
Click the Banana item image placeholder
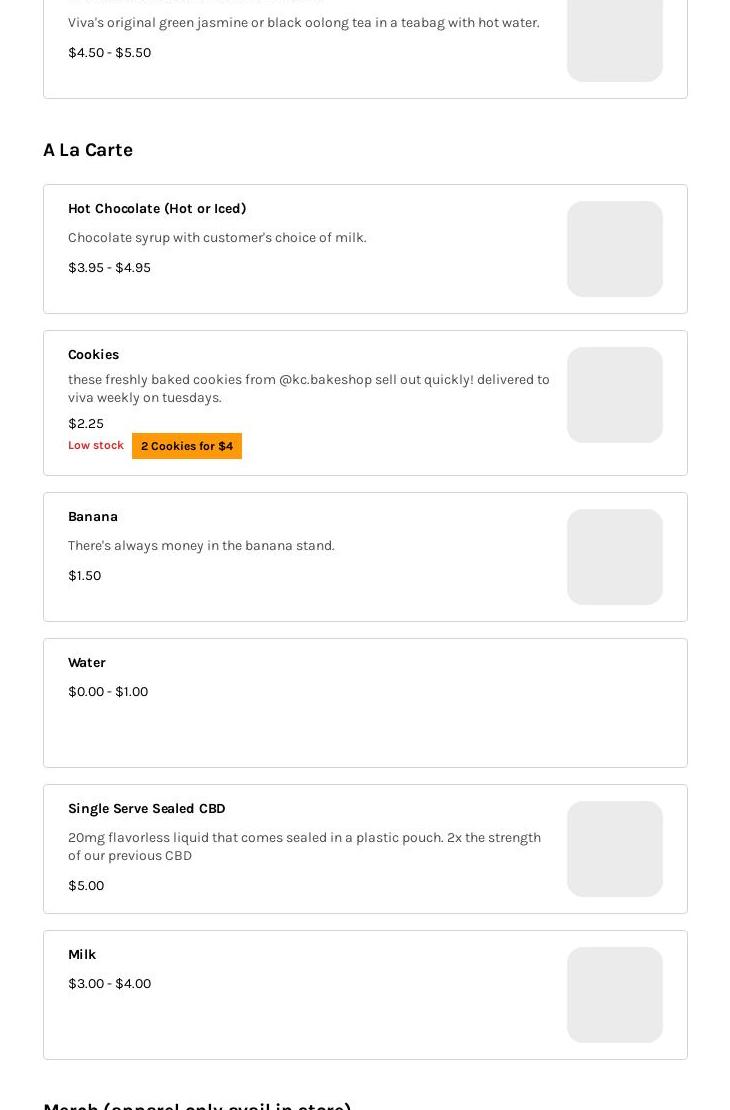click(x=614, y=557)
